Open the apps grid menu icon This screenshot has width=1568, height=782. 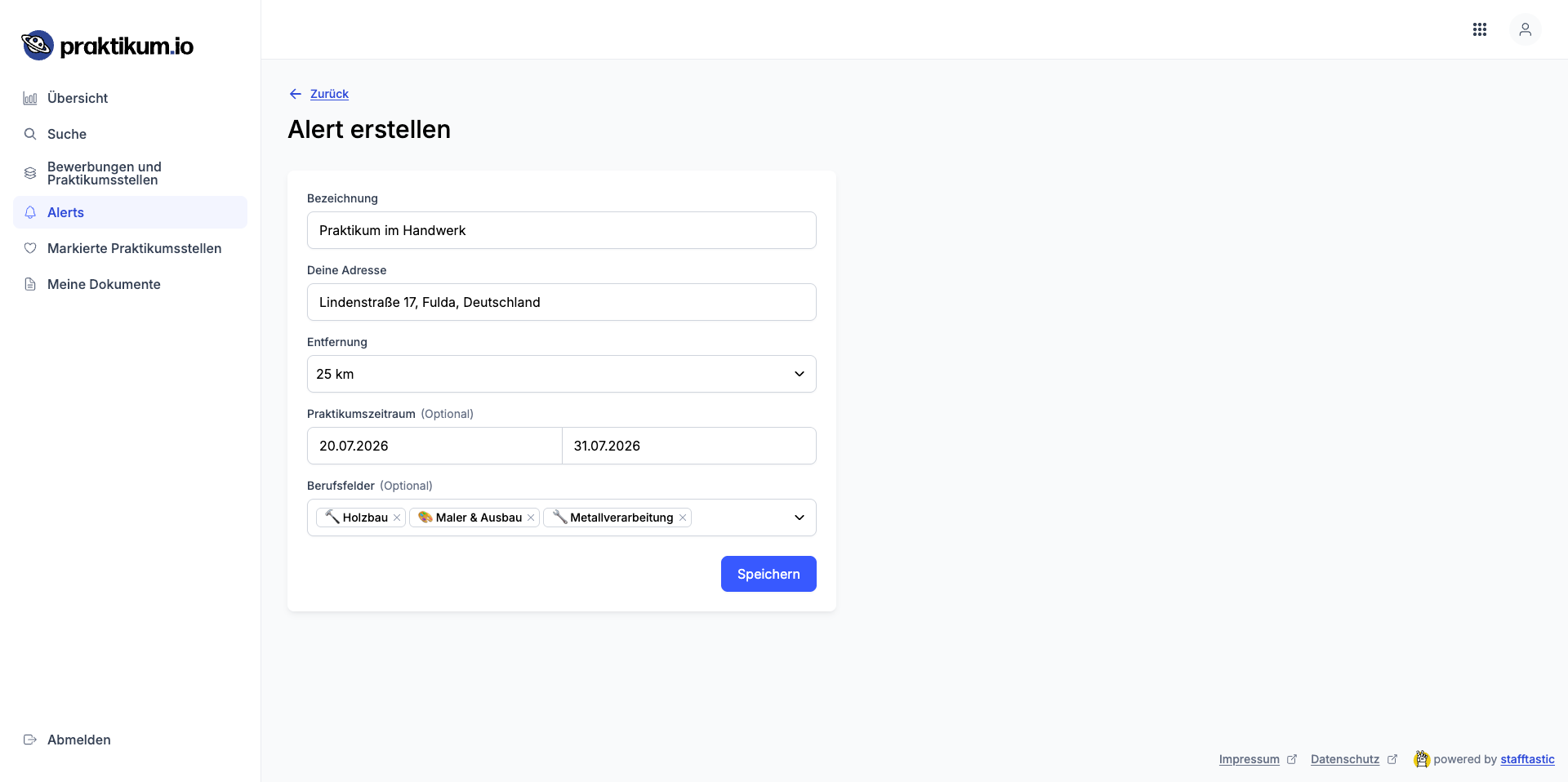pos(1480,29)
